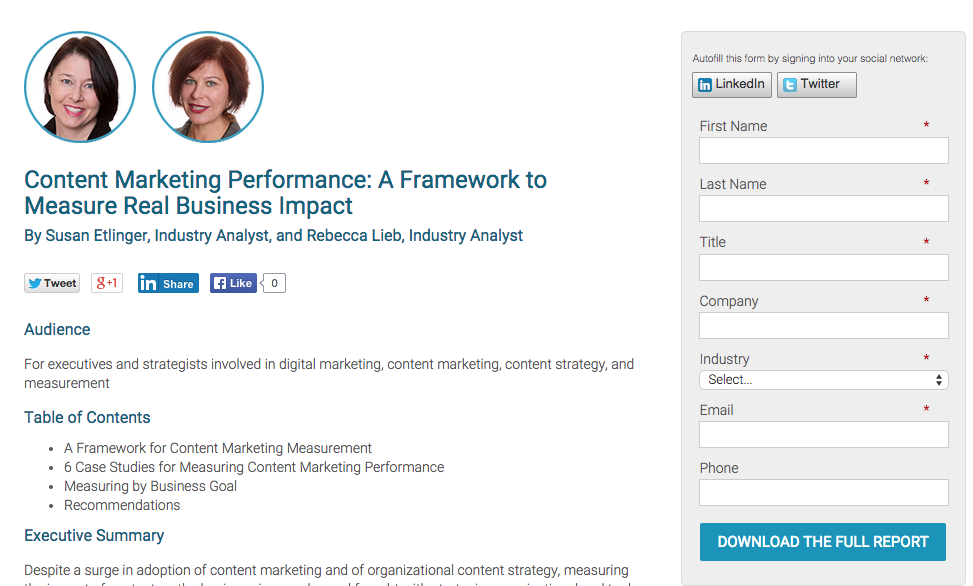Click the author byline text

(x=273, y=236)
